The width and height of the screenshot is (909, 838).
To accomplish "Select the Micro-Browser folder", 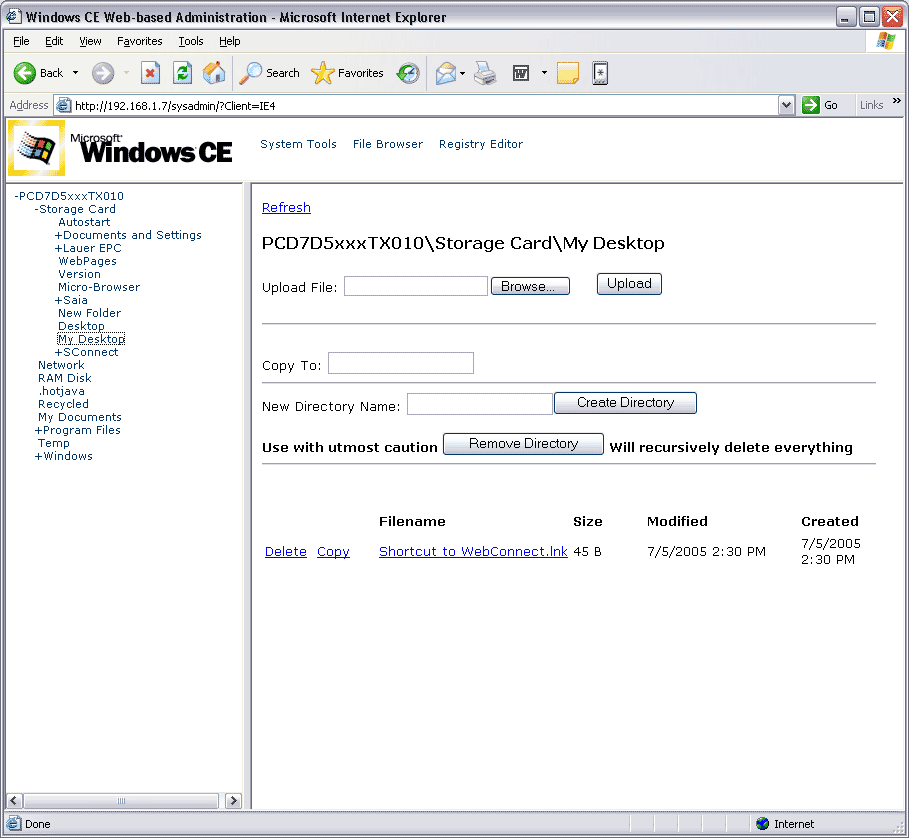I will [99, 287].
